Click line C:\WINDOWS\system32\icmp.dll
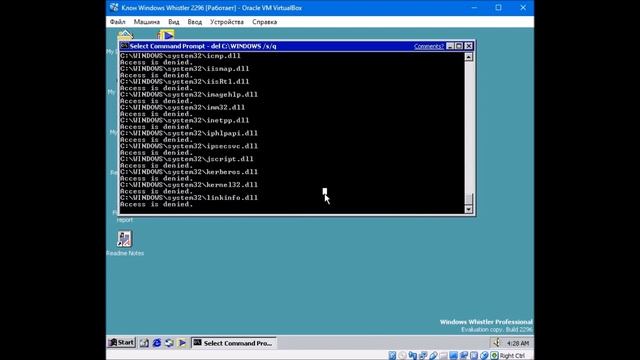Viewport: 640px width, 360px height. (180, 56)
